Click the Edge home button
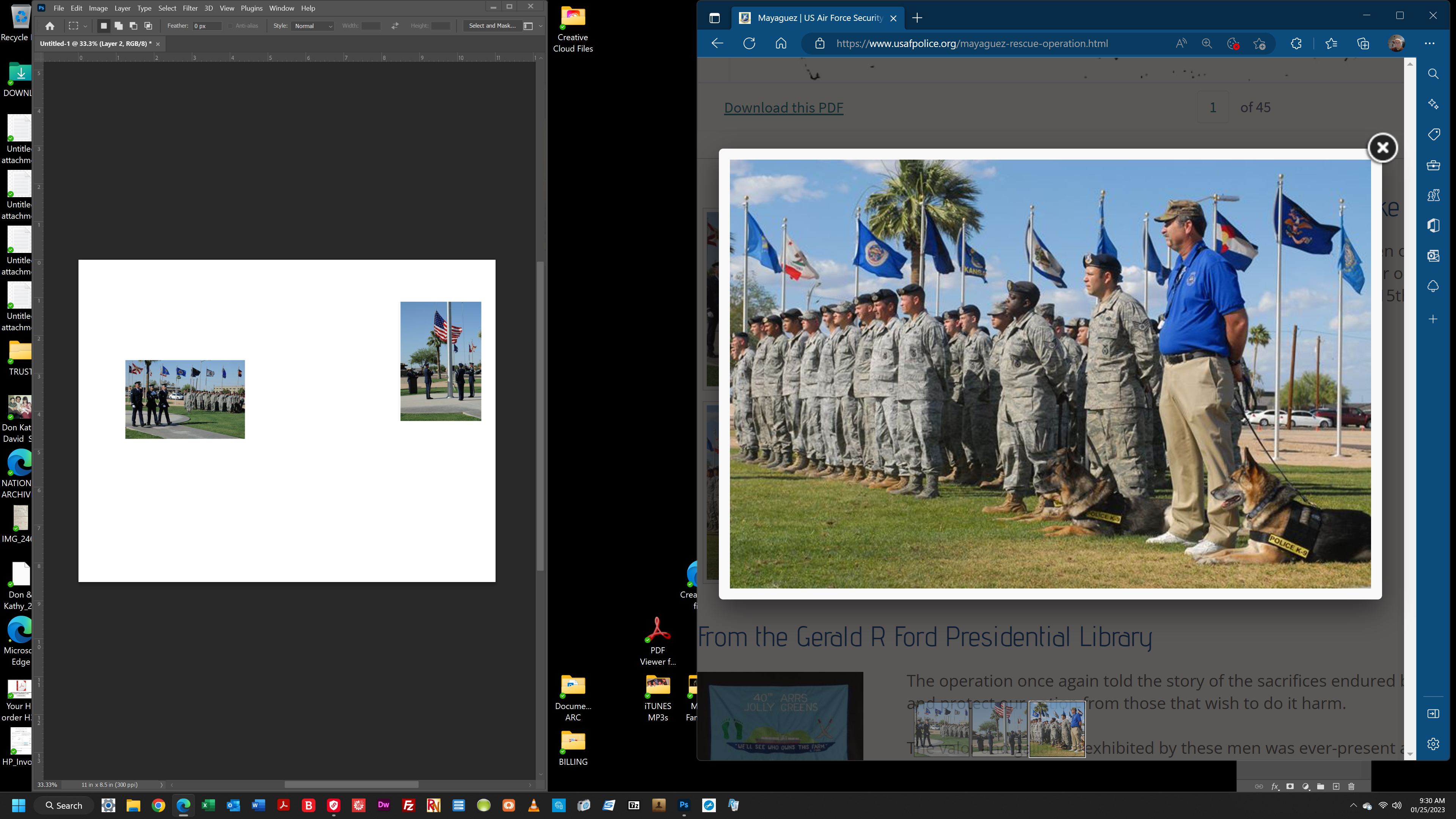This screenshot has height=819, width=1456. pos(781,44)
